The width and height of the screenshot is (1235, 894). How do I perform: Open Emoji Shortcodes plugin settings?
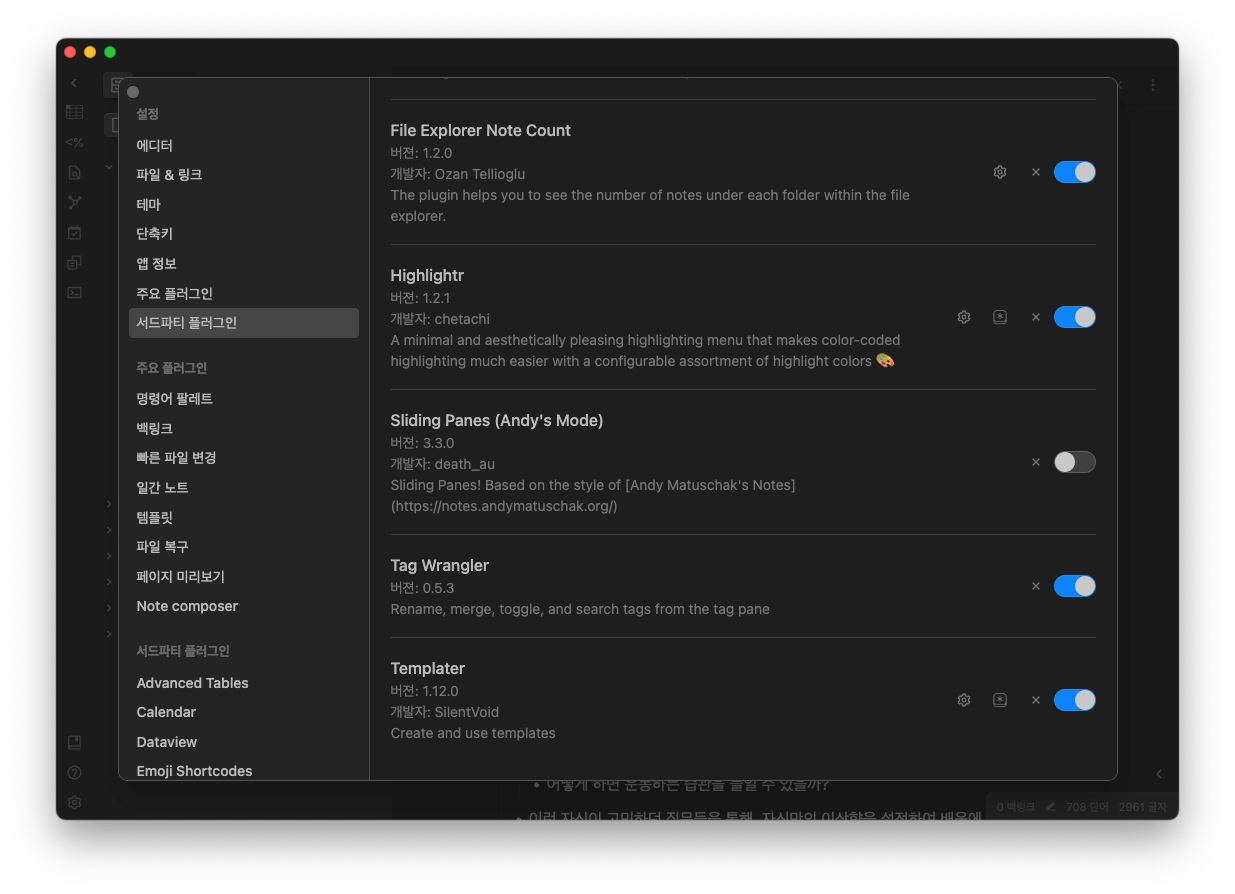point(244,771)
